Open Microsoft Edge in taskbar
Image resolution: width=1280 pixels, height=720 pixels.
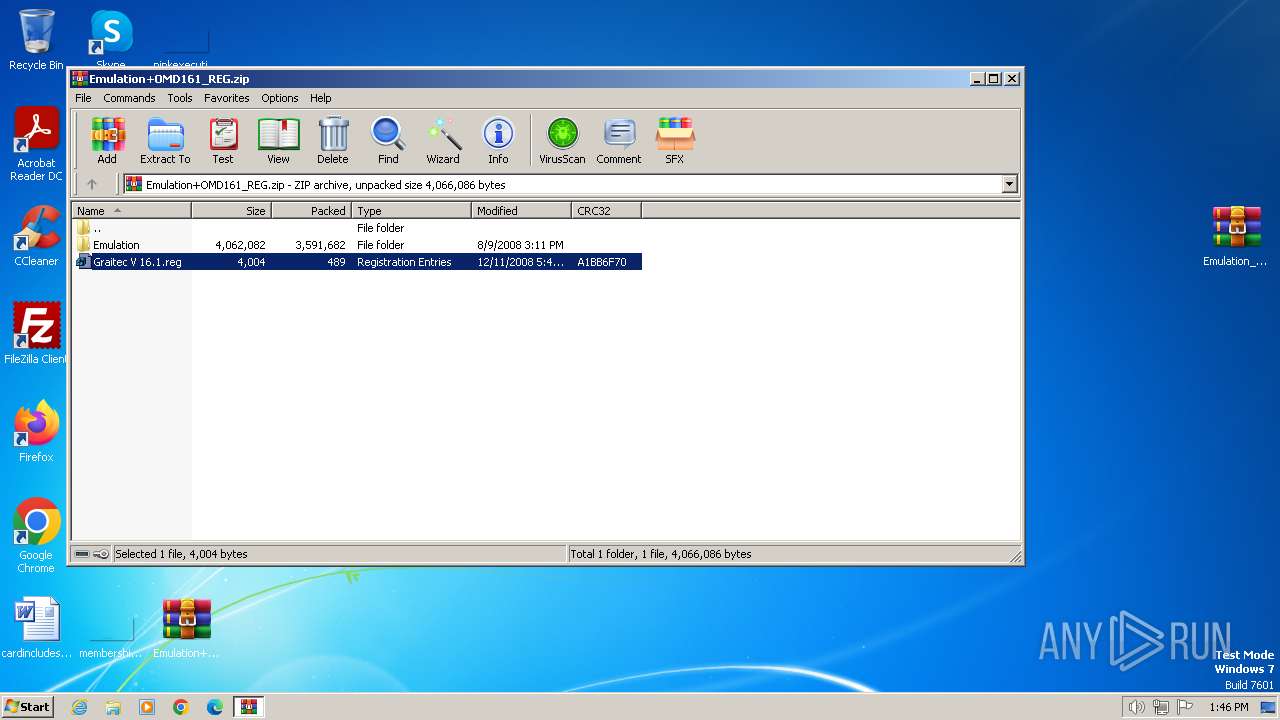click(x=215, y=707)
